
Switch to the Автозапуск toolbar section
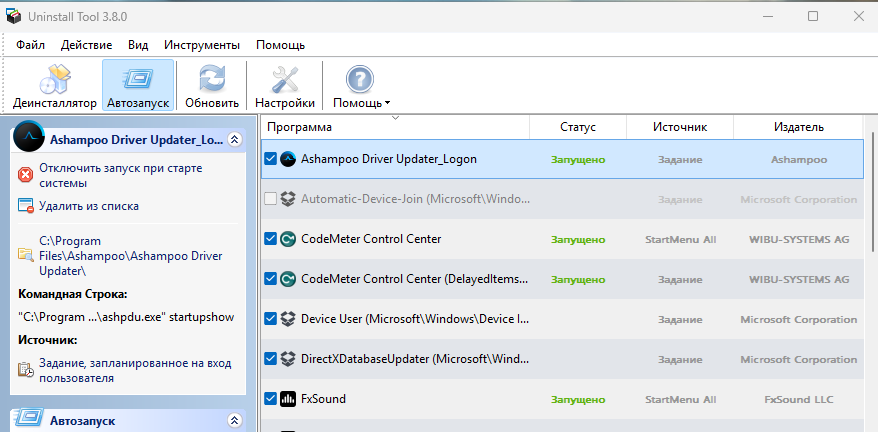pyautogui.click(x=138, y=86)
